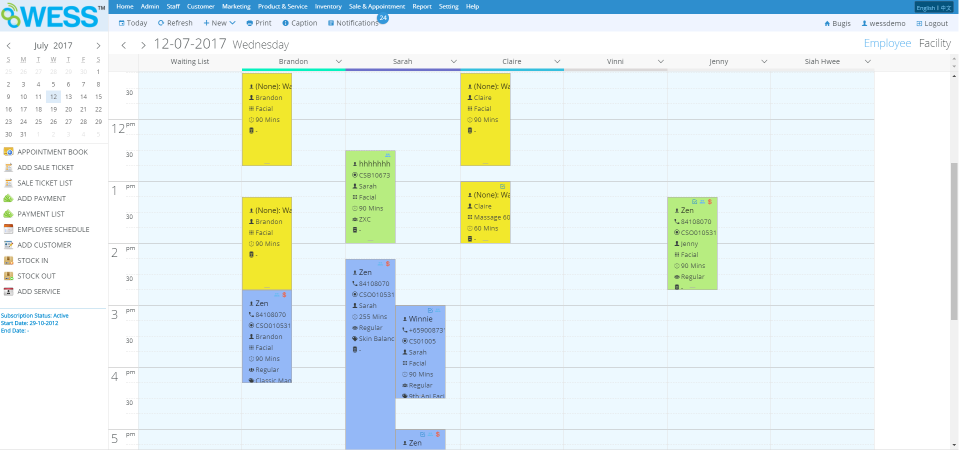Open the Marketing menu
The image size is (960, 450).
click(x=236, y=7)
